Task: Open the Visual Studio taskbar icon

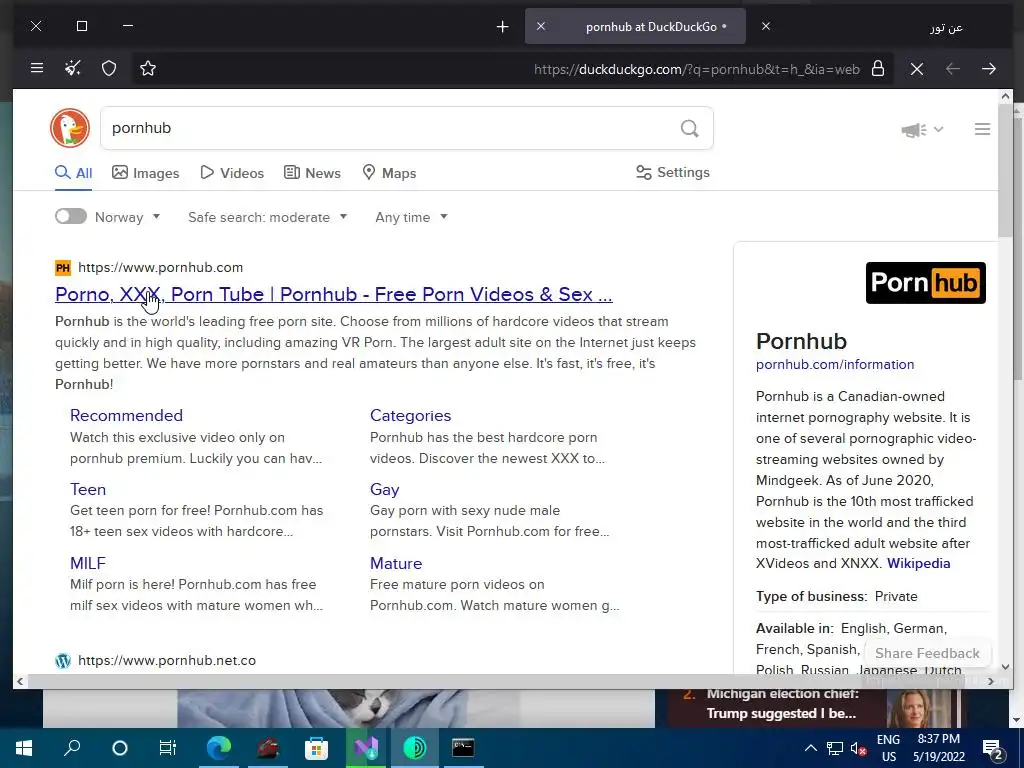Action: pyautogui.click(x=366, y=748)
